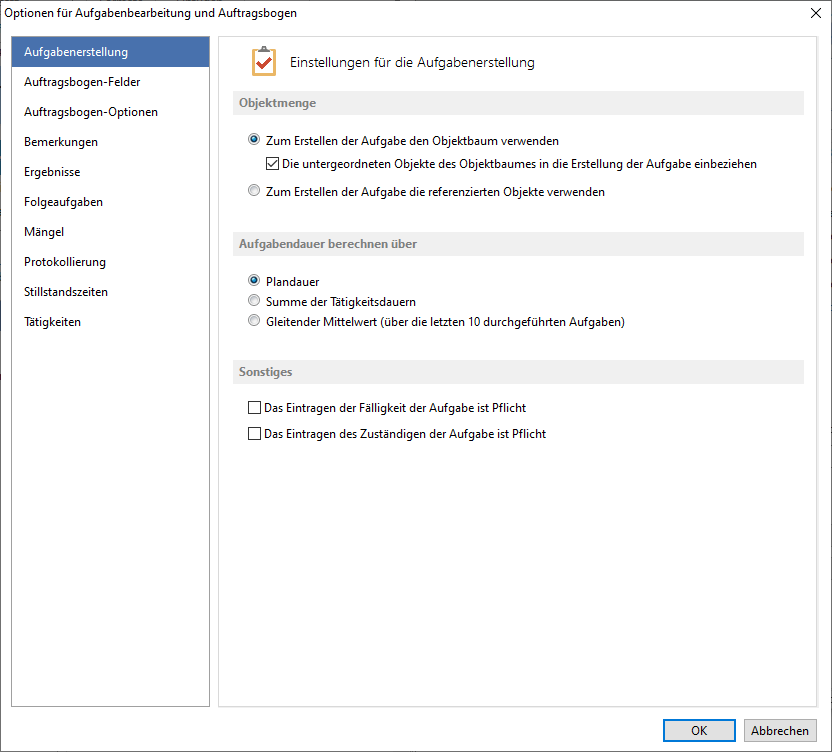
Task: Click the clipboard checkmark icon
Action: pos(264,62)
